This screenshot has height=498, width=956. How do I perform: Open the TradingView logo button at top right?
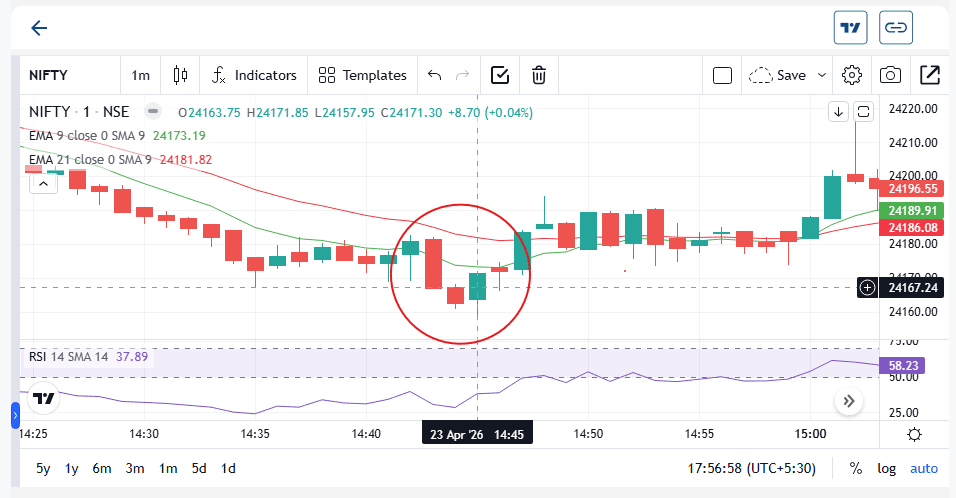pos(851,27)
